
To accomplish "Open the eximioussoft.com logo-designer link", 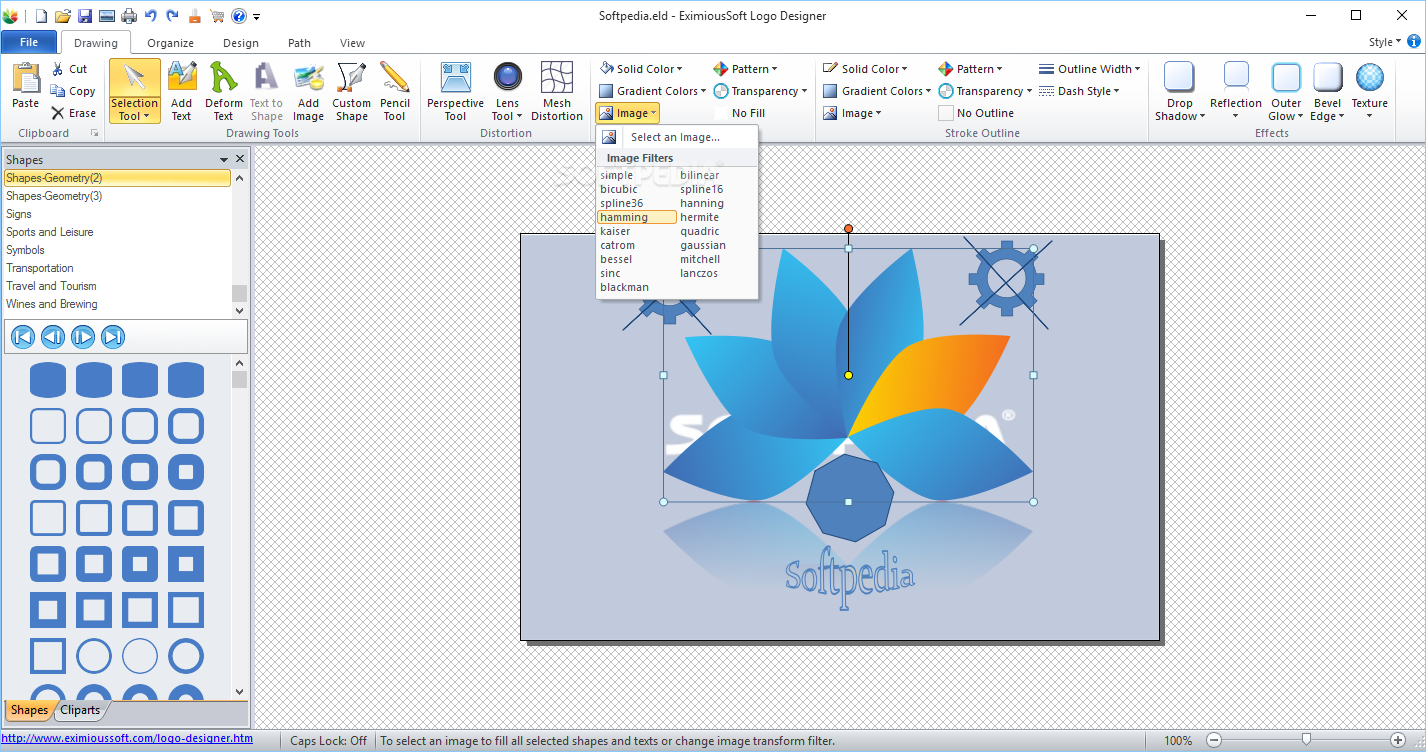I will tap(127, 739).
